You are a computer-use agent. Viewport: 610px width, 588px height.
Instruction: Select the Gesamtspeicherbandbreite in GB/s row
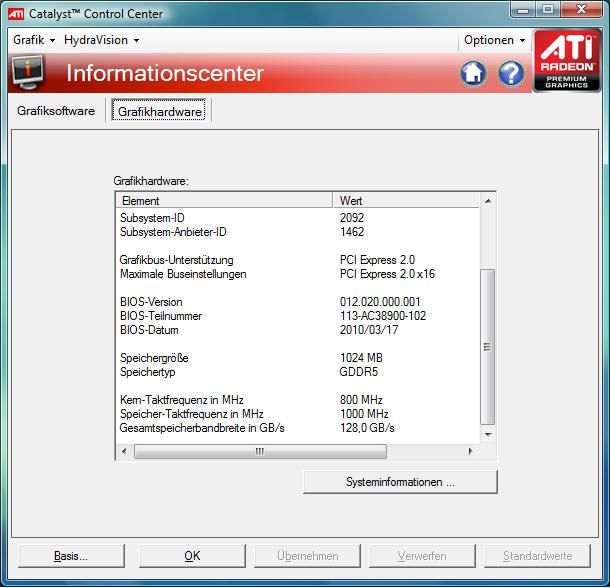pos(298,428)
